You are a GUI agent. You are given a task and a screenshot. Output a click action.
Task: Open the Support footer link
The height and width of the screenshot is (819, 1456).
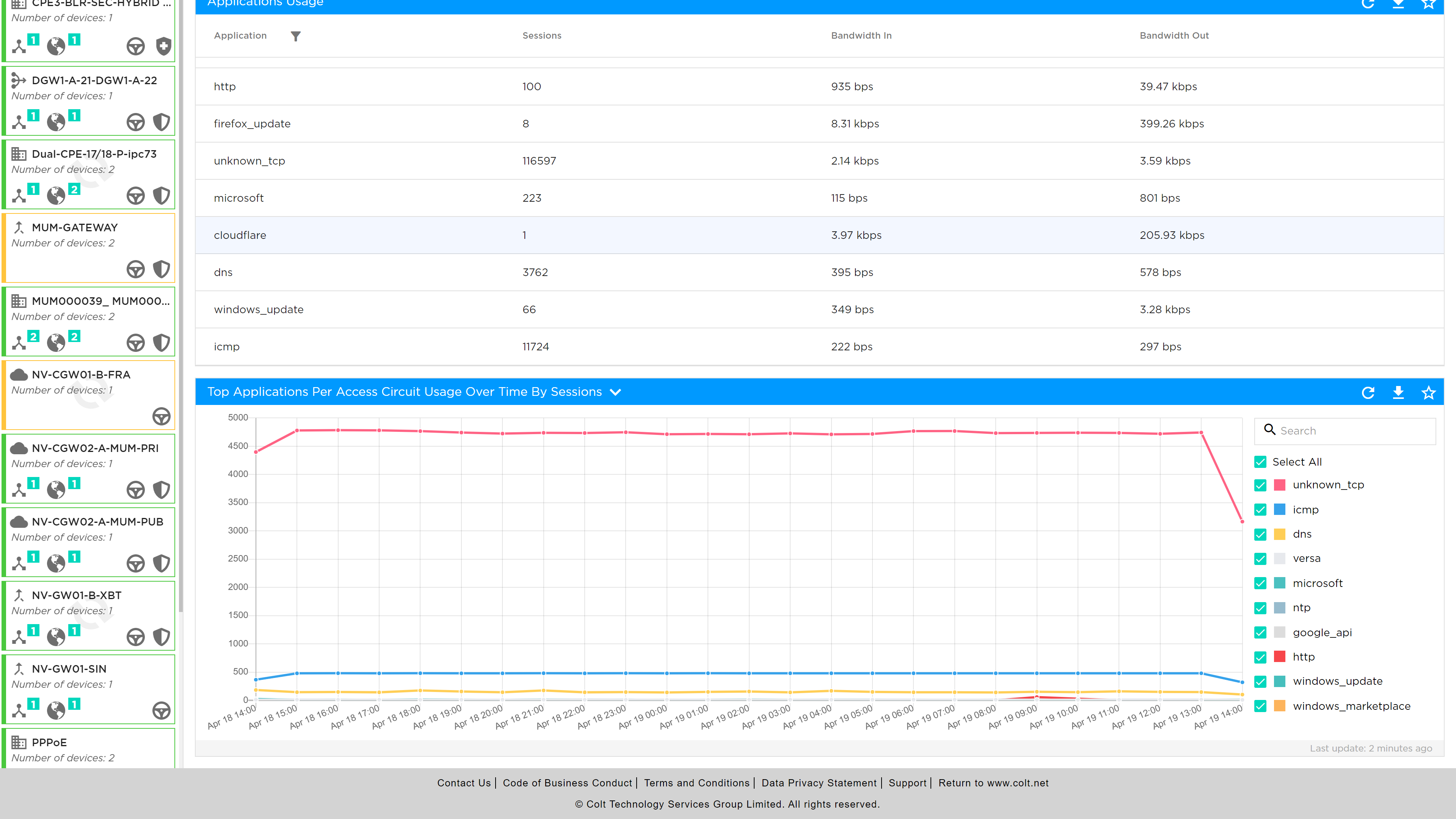pos(907,783)
